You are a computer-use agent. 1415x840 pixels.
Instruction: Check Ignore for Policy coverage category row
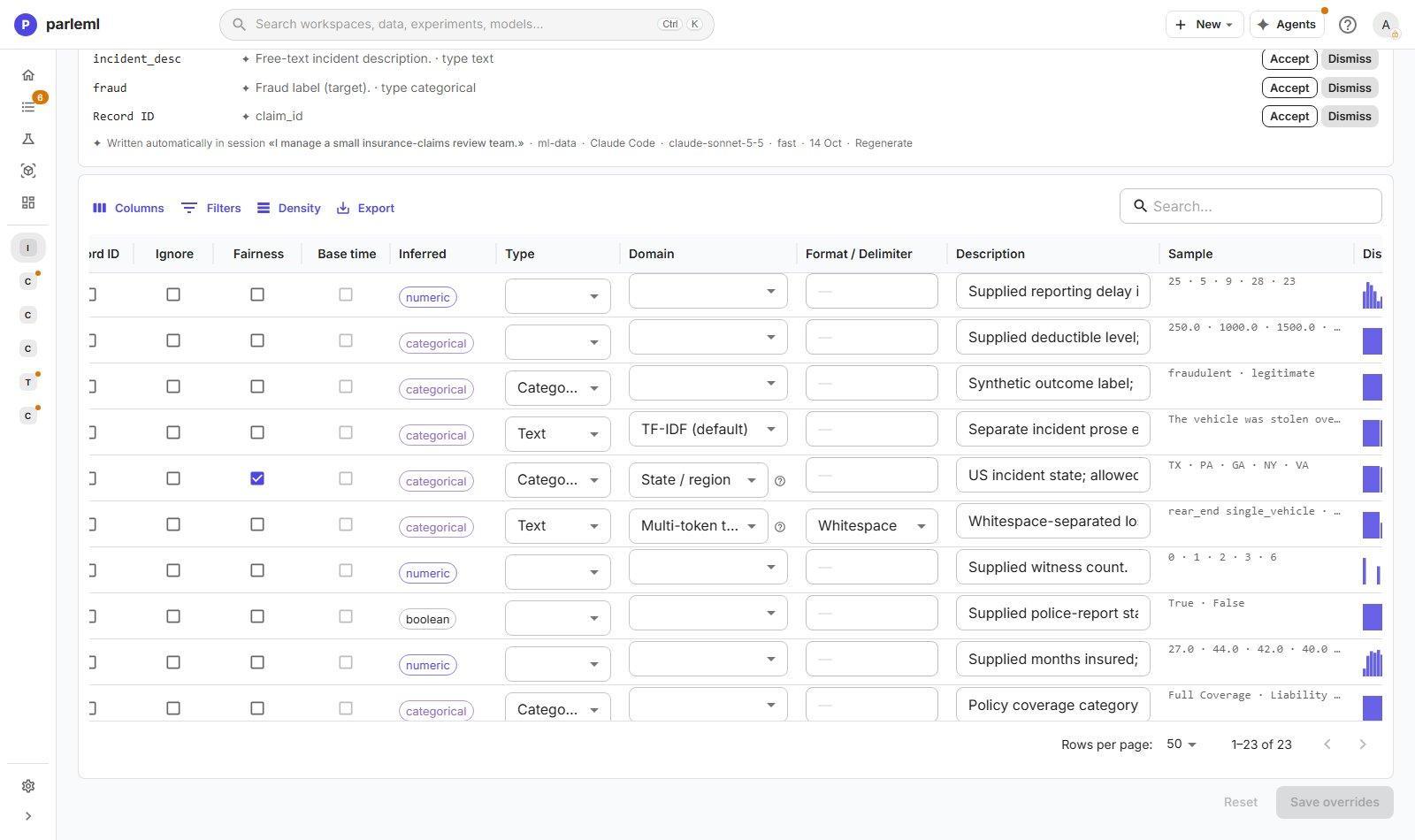click(173, 708)
